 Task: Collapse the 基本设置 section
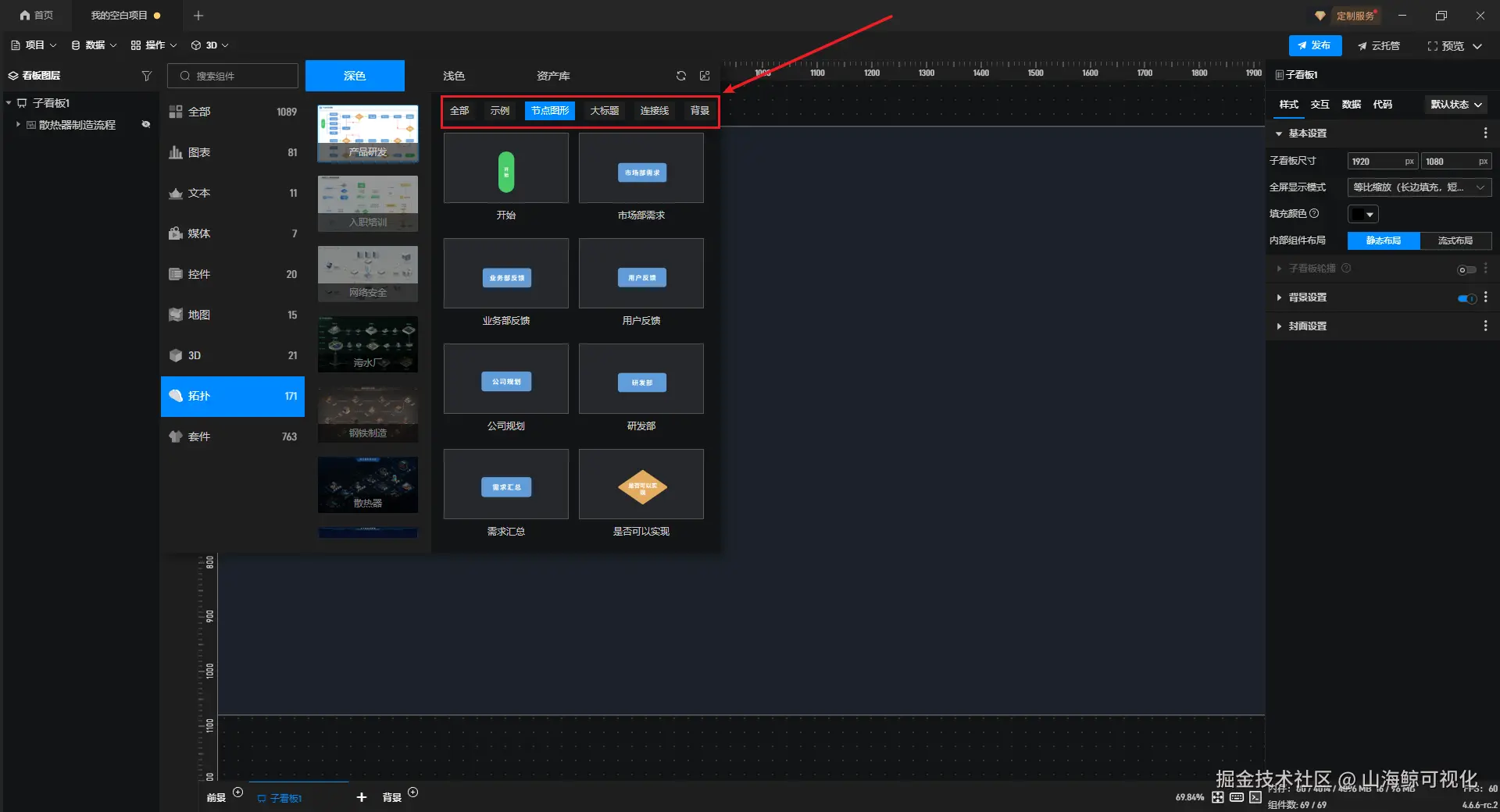1279,134
